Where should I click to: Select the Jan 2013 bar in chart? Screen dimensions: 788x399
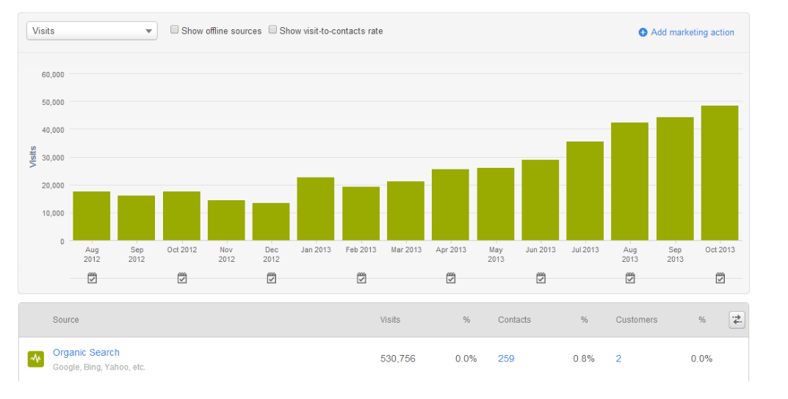316,209
